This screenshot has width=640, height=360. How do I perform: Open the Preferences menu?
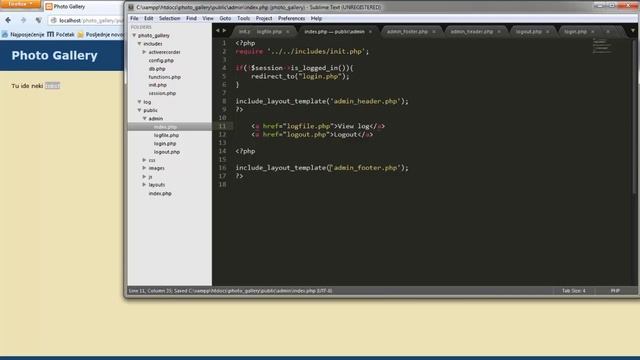[x=291, y=18]
